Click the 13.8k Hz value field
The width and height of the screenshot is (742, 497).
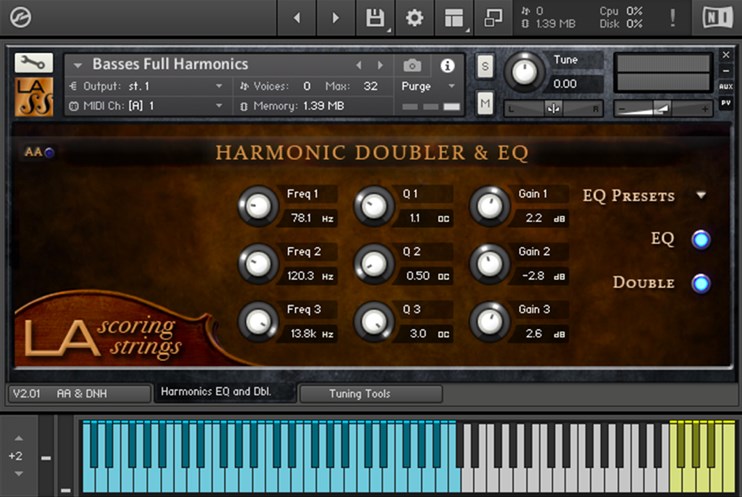pyautogui.click(x=310, y=334)
